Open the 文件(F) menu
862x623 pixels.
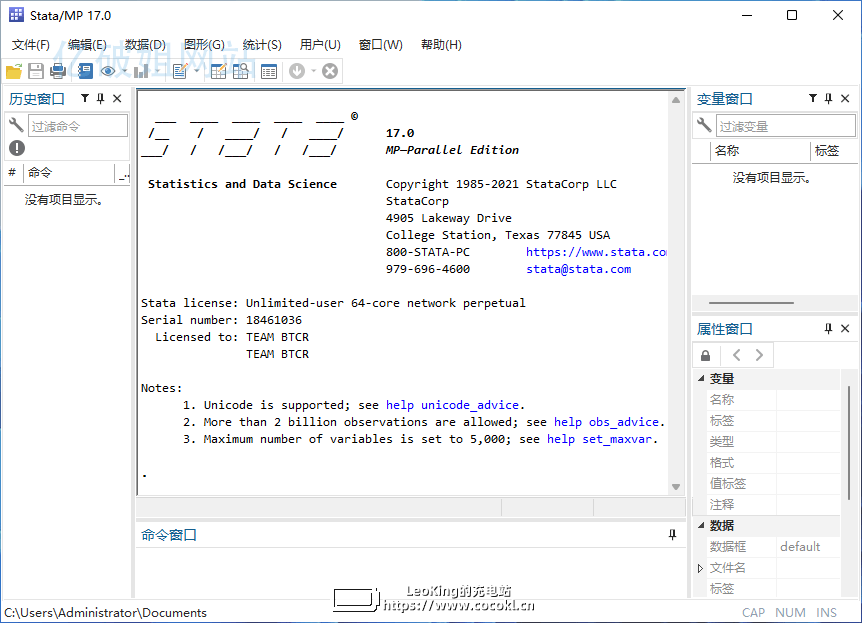[31, 45]
